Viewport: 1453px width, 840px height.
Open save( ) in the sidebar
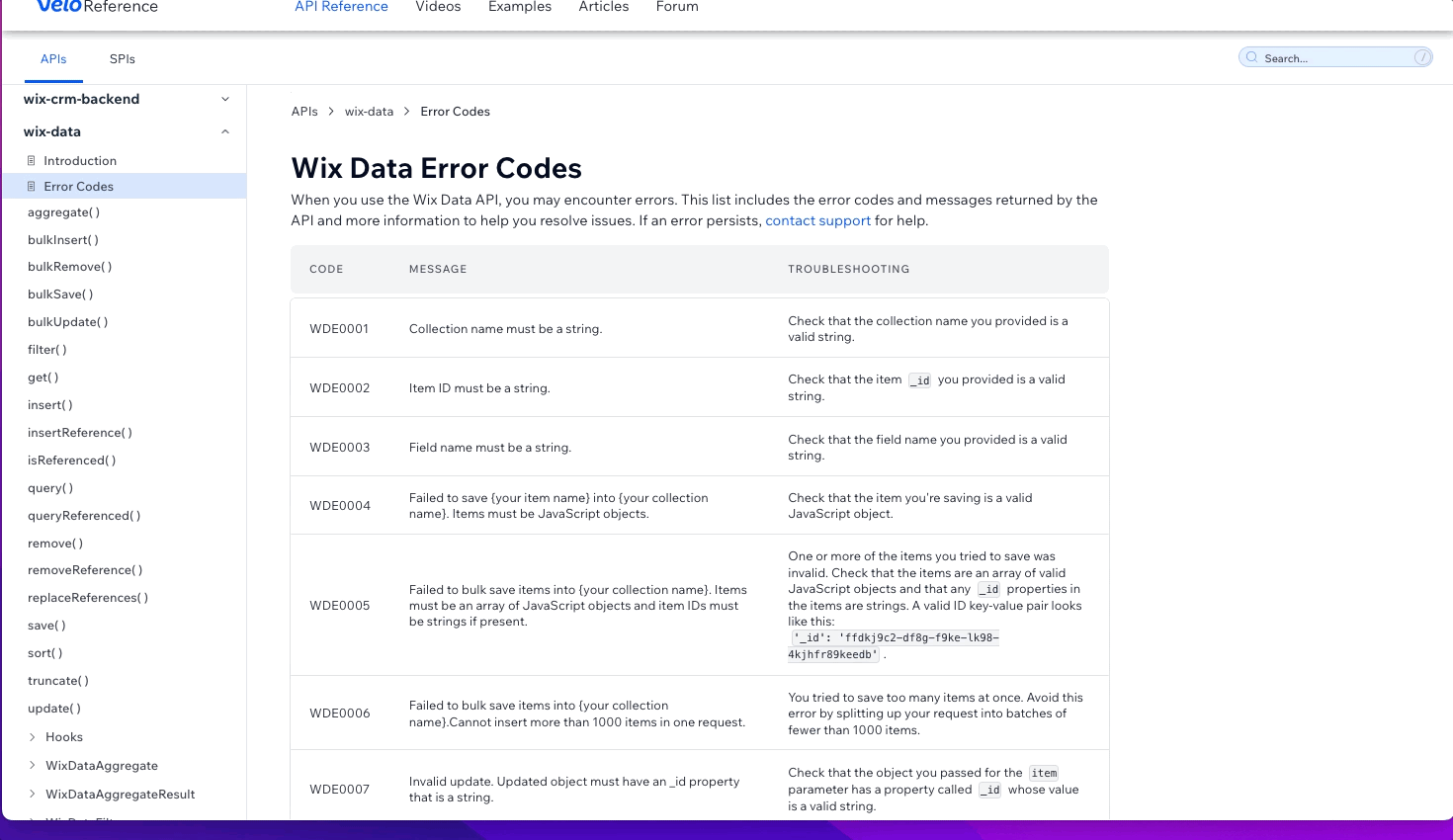coord(46,626)
